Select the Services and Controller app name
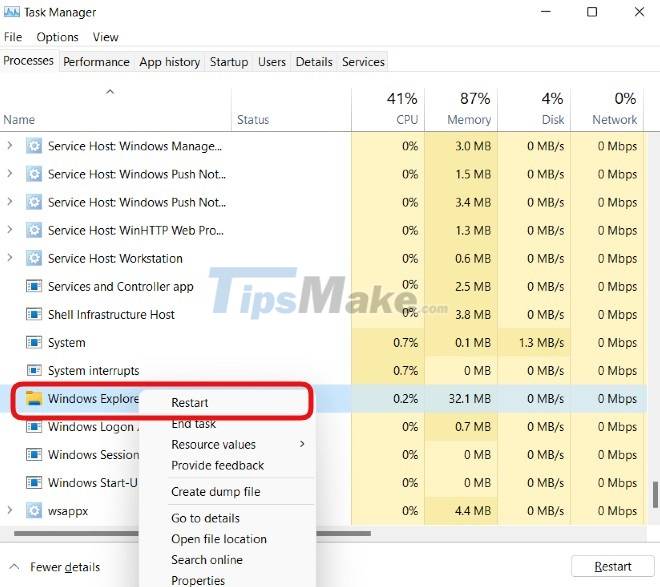Screen dimensions: 660x587 coord(120,287)
